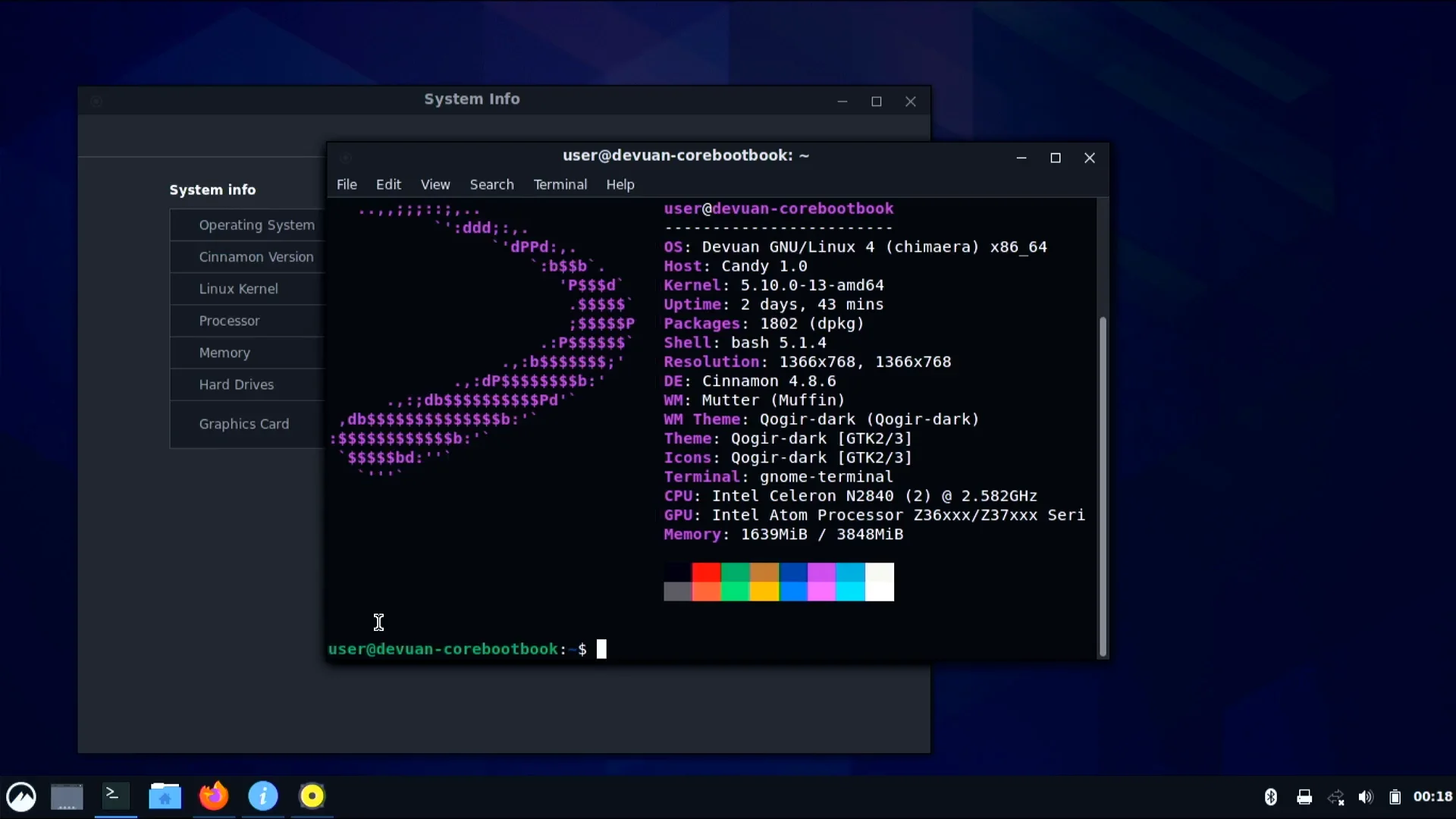Click the terminal command prompt line
The image size is (1456, 819).
[467, 649]
